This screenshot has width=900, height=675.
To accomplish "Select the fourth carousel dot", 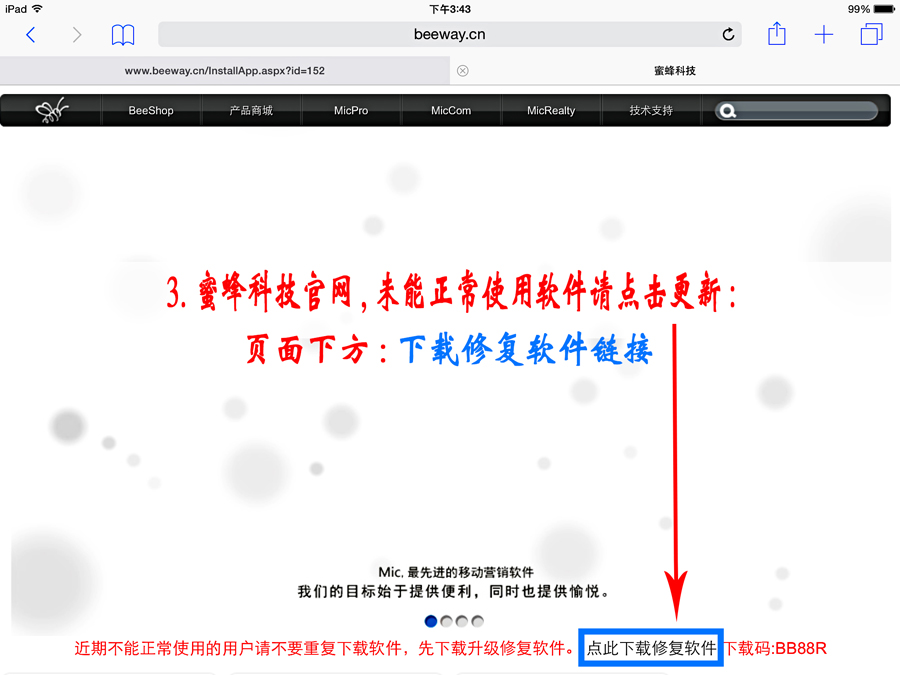I will 477,621.
